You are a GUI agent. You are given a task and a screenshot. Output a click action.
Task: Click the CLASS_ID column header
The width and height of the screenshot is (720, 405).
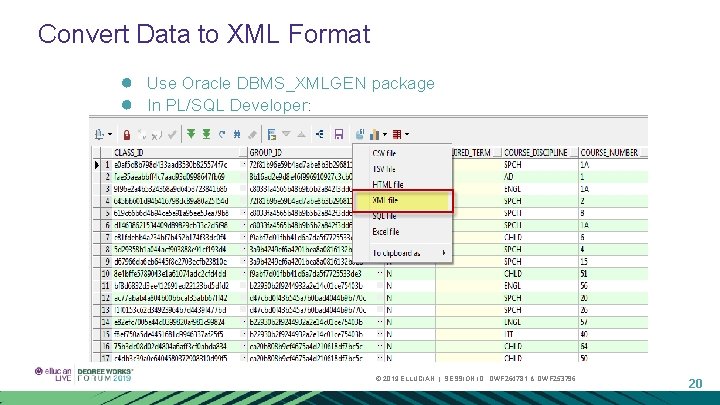tap(175, 152)
